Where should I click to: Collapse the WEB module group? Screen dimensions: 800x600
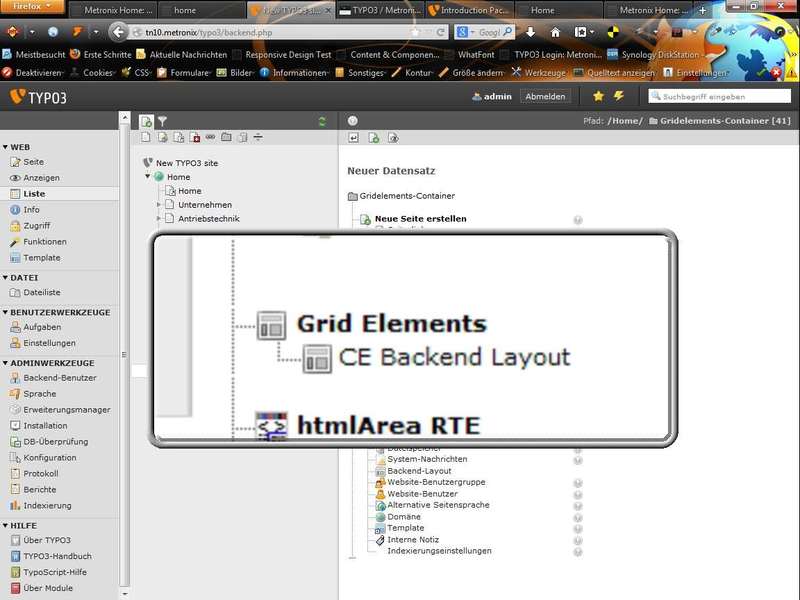tap(5, 147)
